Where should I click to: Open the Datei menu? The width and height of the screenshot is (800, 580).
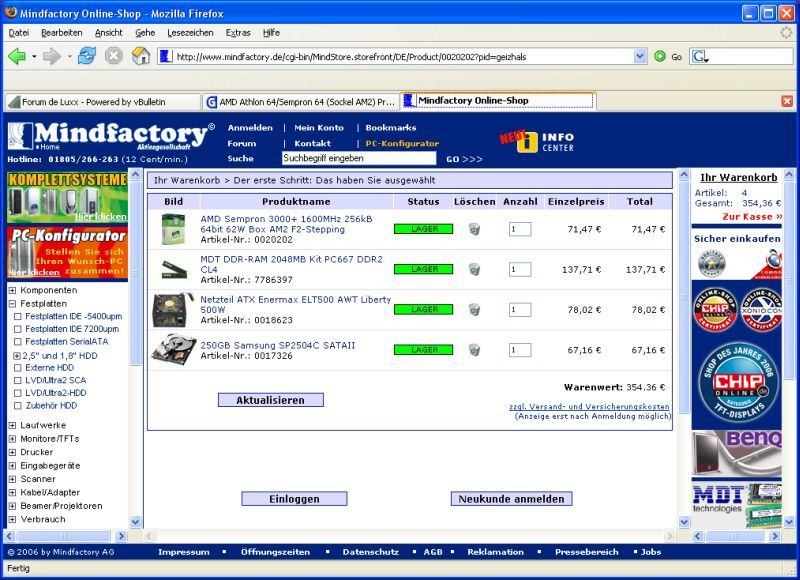click(x=19, y=33)
